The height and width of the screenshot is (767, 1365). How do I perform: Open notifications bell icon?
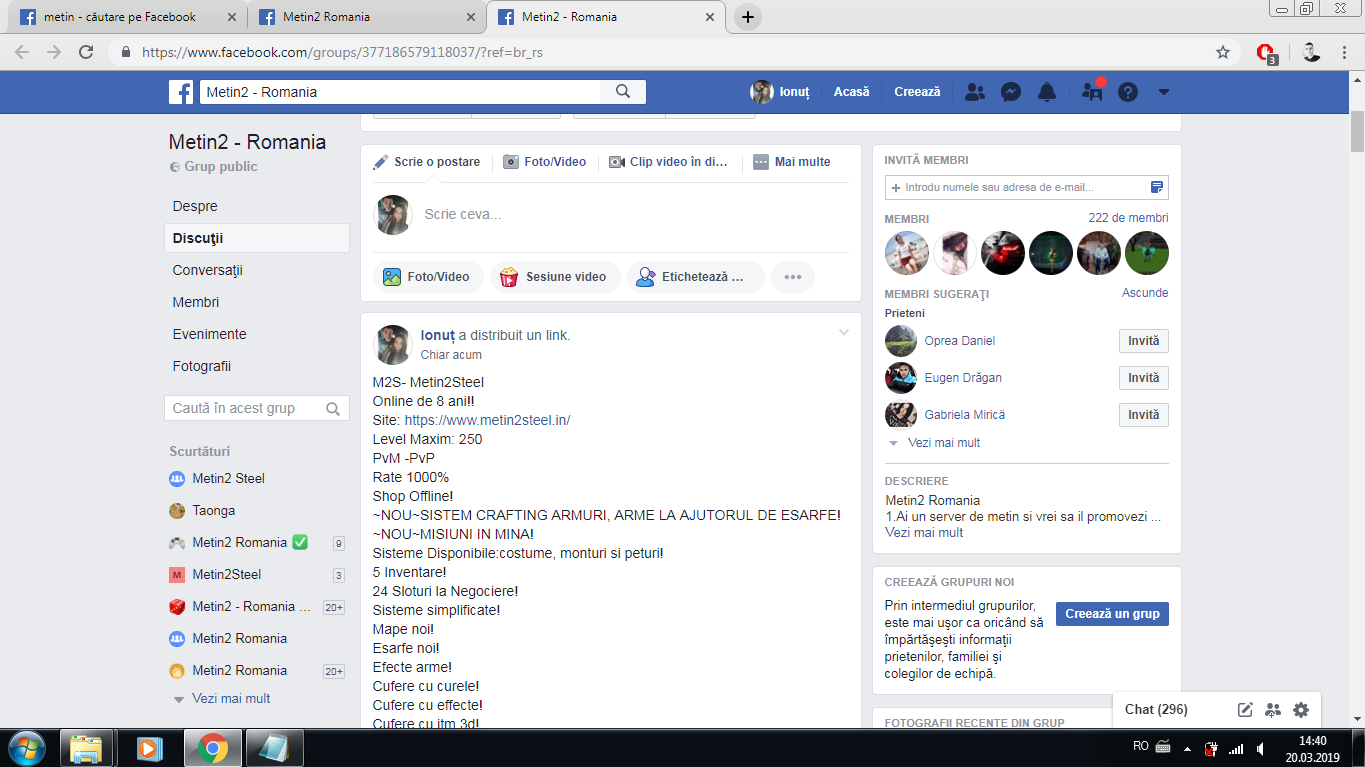click(x=1047, y=92)
